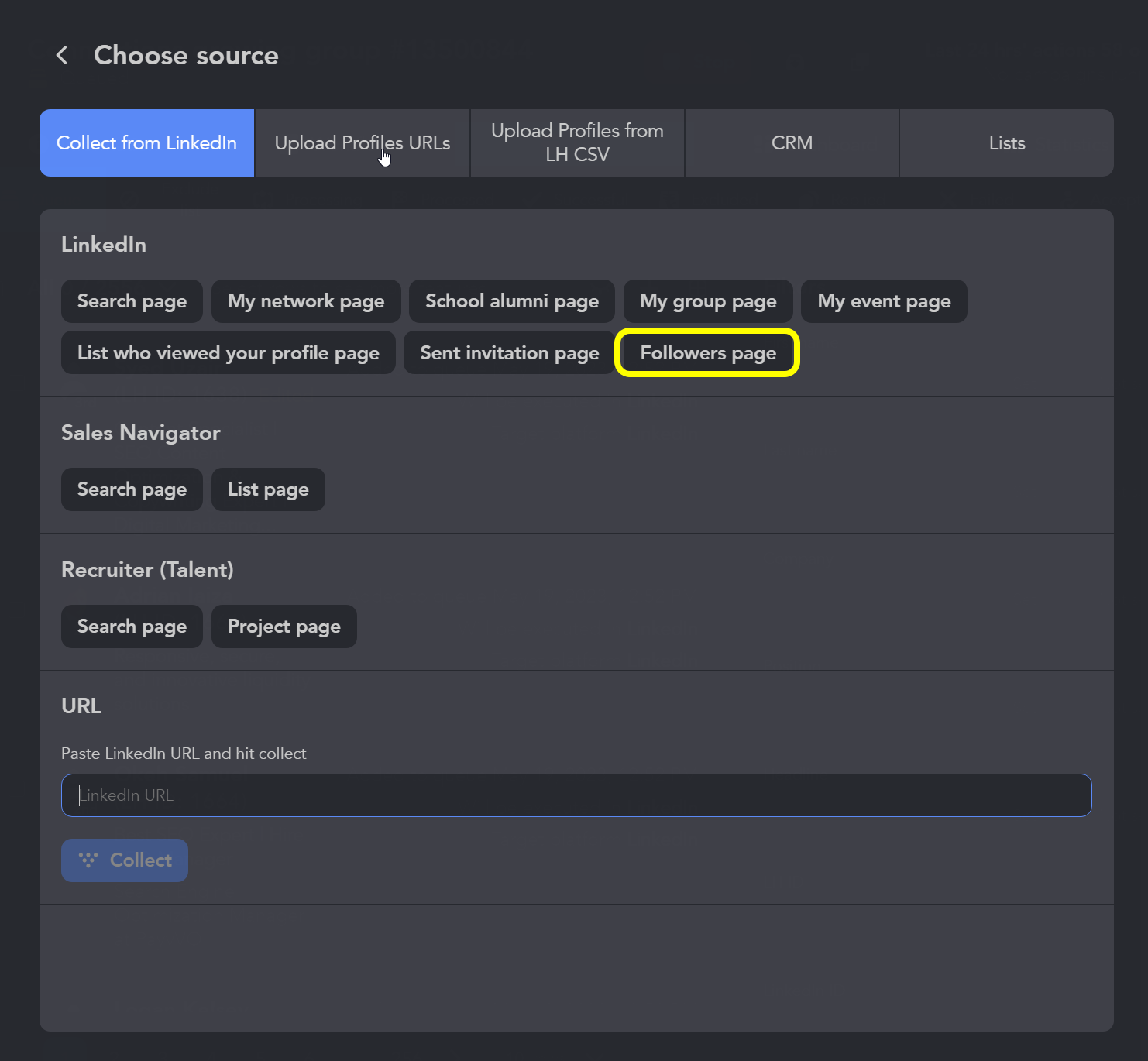Screen dimensions: 1148x1061
Task: Choose LinkedIn Search page source
Action: 132,301
